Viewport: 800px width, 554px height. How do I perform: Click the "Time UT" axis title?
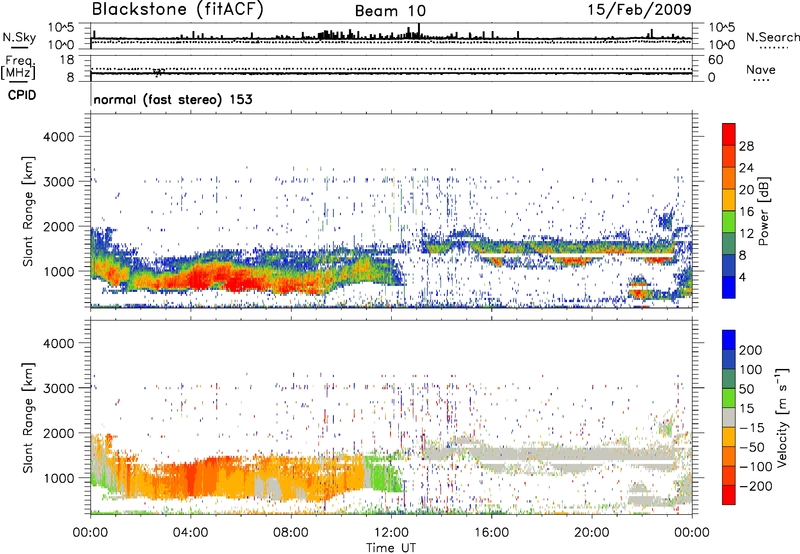tap(391, 548)
